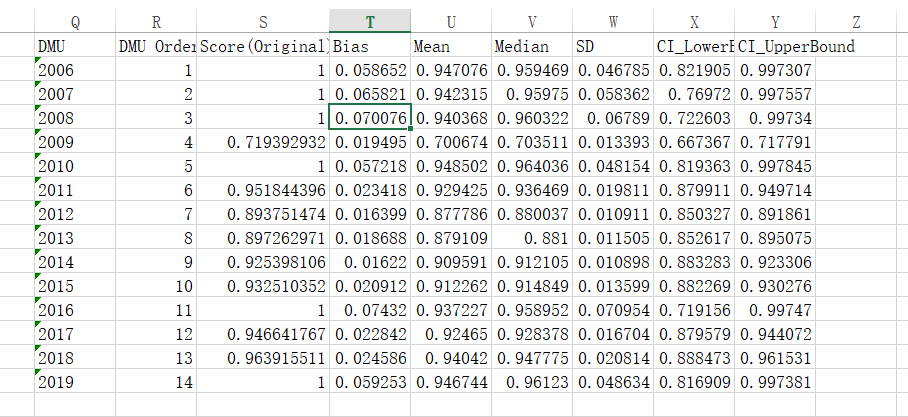The height and width of the screenshot is (417, 908).
Task: Select the SD value 0.070954 cell
Action: 613,309
